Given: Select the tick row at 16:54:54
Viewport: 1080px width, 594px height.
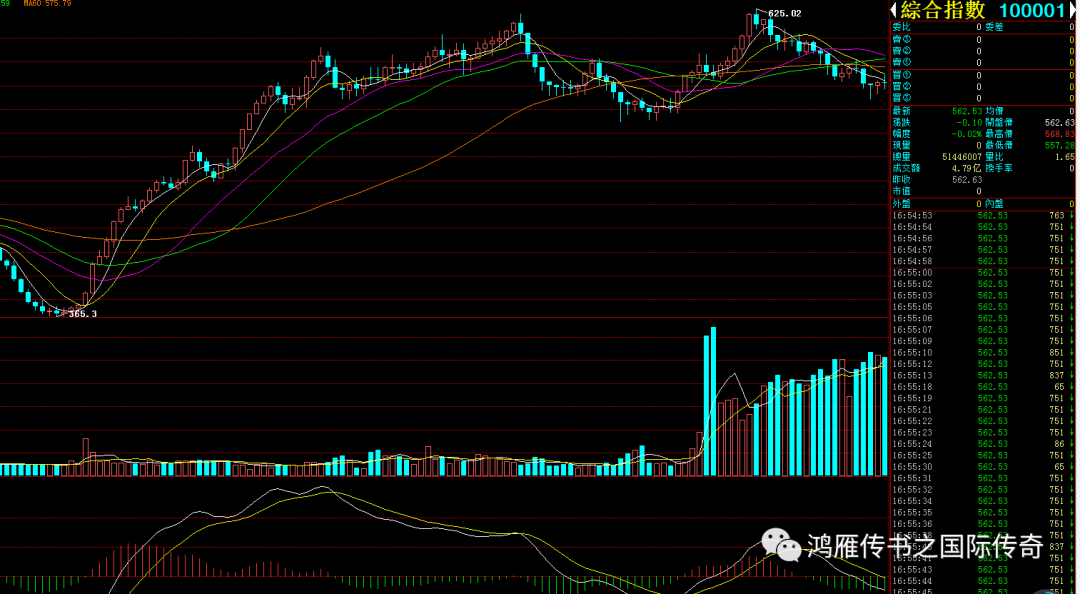Looking at the screenshot, I should coord(983,227).
